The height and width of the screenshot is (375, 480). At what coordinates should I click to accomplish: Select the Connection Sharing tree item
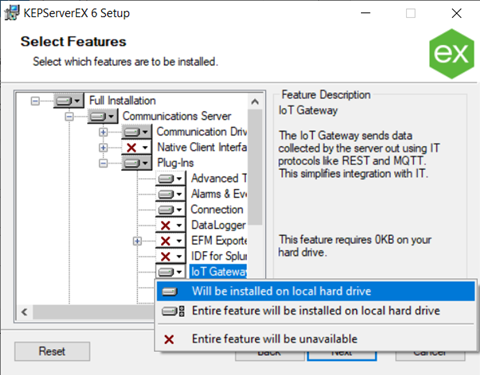coord(217,210)
